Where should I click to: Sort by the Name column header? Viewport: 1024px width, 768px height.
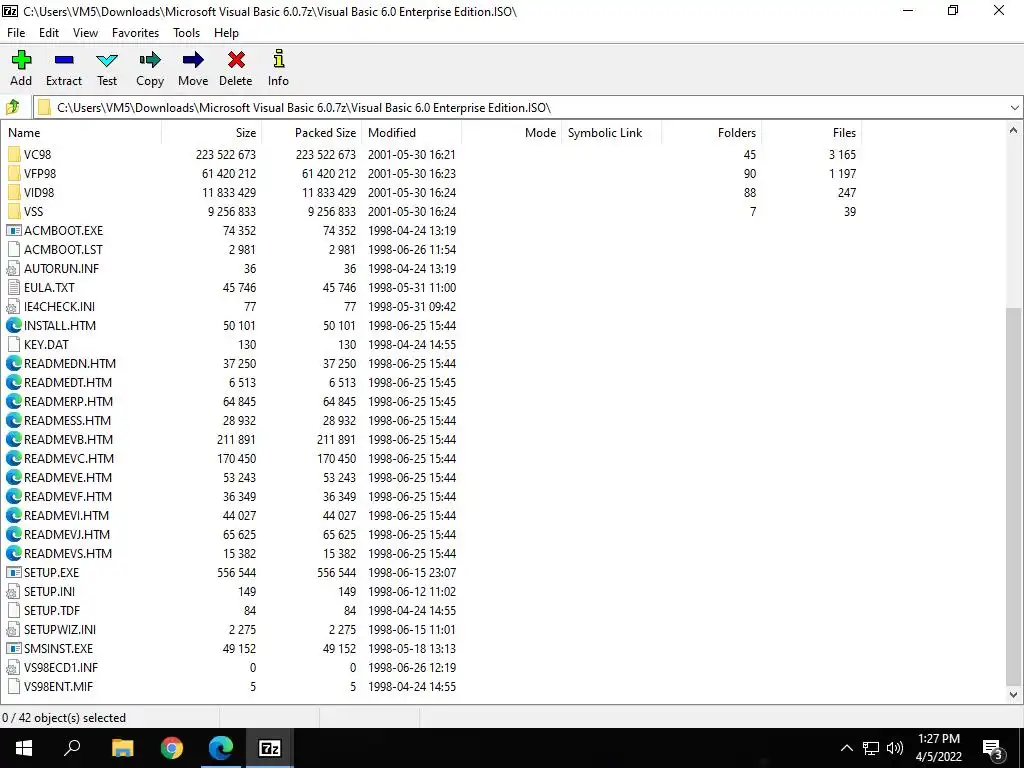[81, 133]
